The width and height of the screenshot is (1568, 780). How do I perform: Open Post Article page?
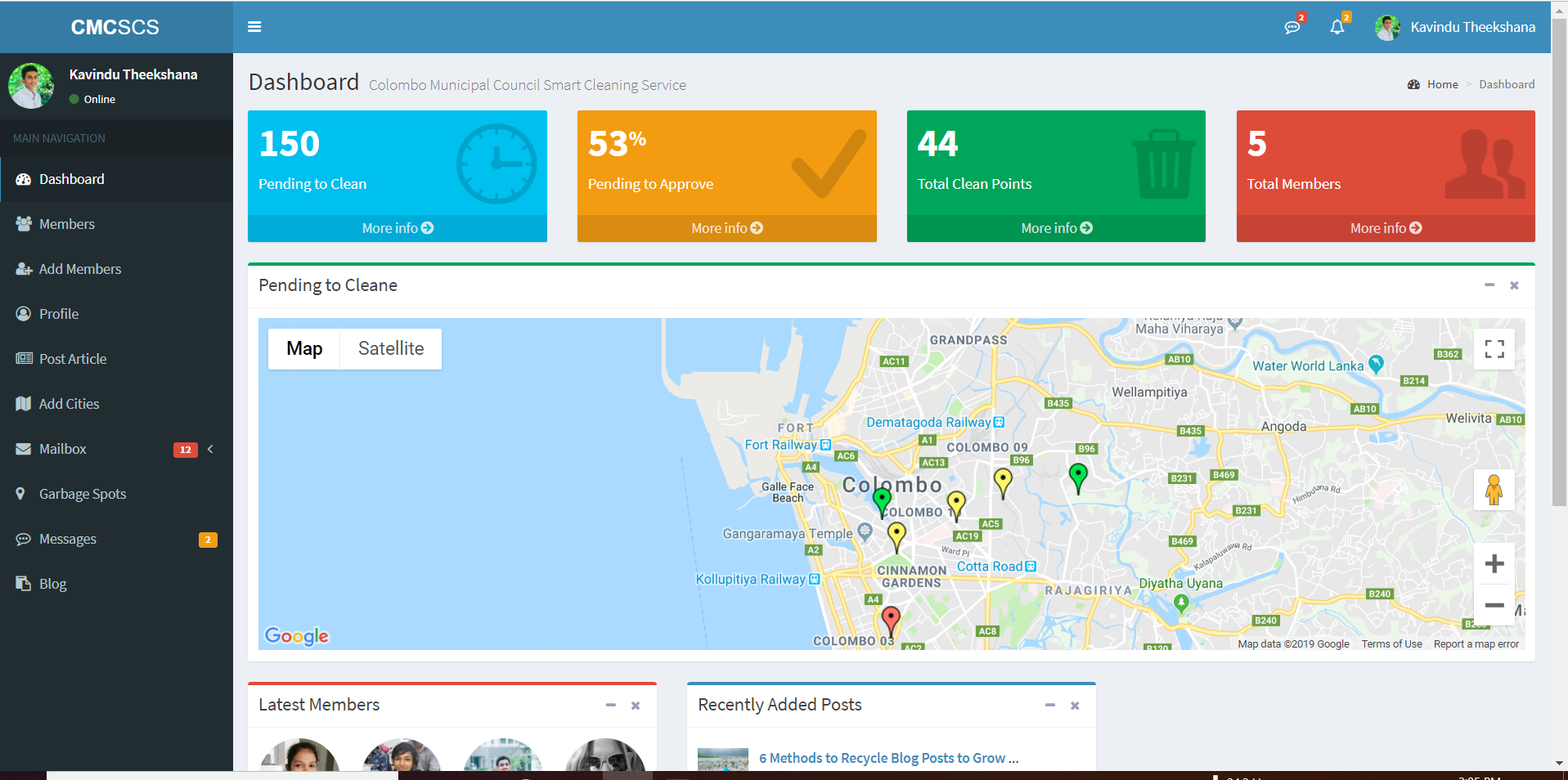coord(116,359)
